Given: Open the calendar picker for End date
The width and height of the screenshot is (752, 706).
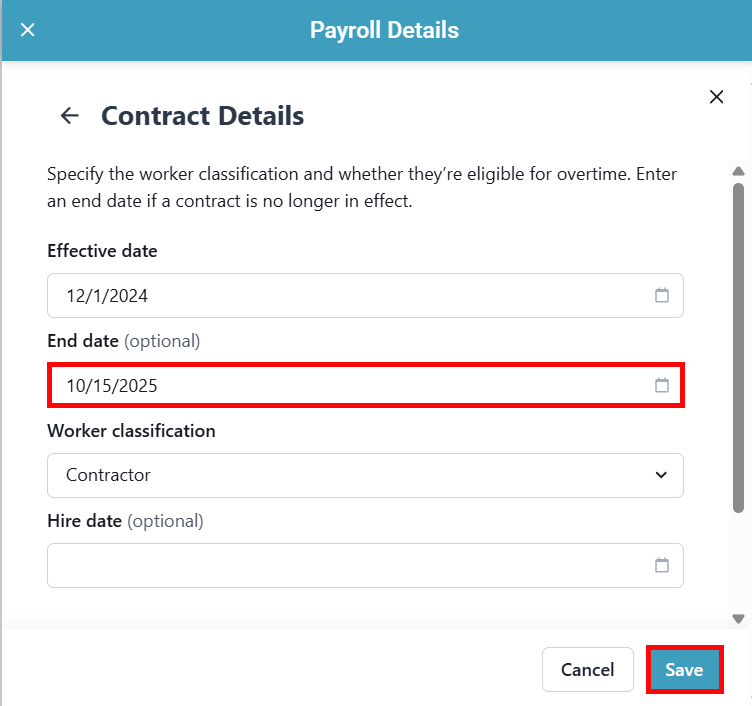Looking at the screenshot, I should (x=661, y=386).
